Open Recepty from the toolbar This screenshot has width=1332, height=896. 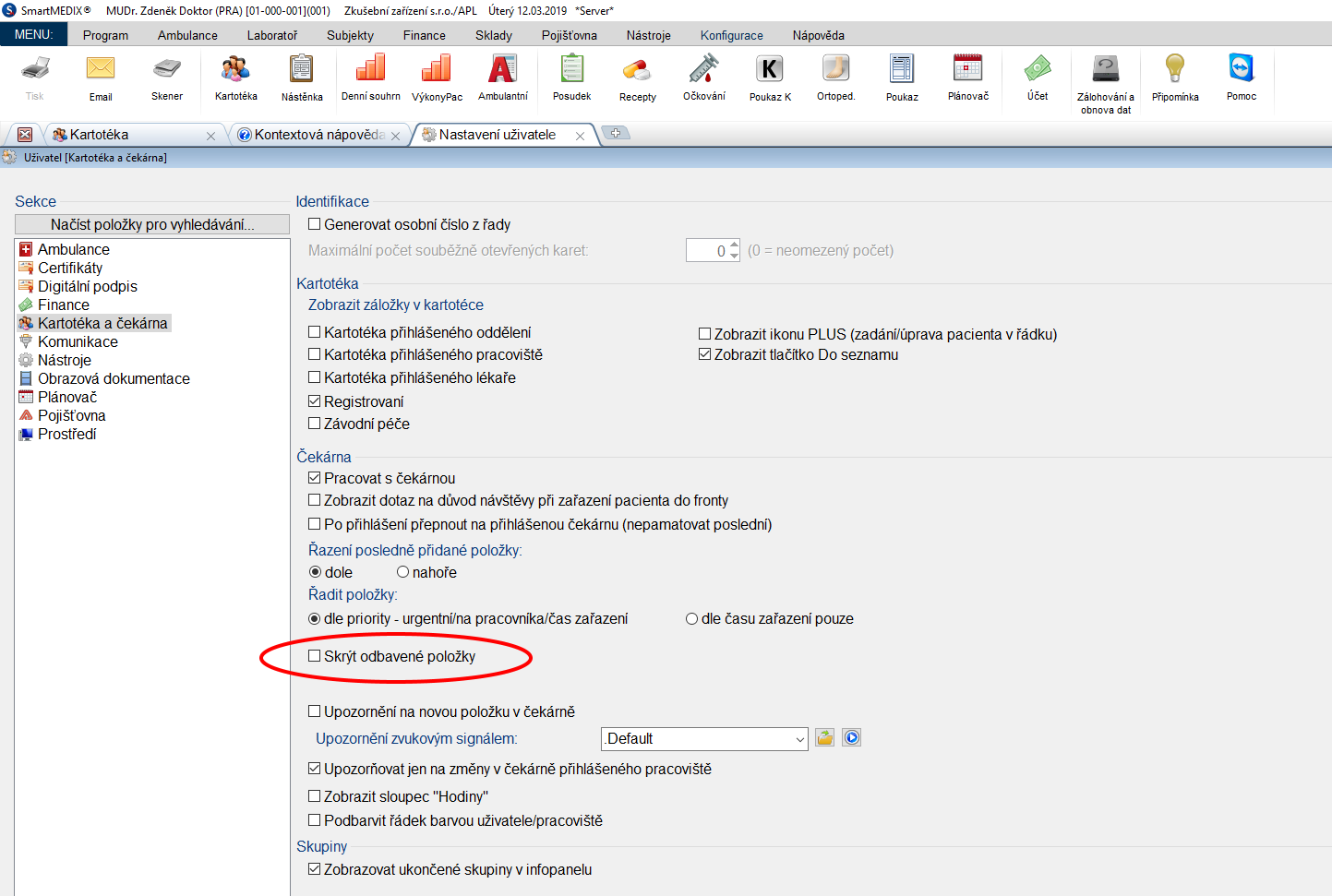(637, 77)
